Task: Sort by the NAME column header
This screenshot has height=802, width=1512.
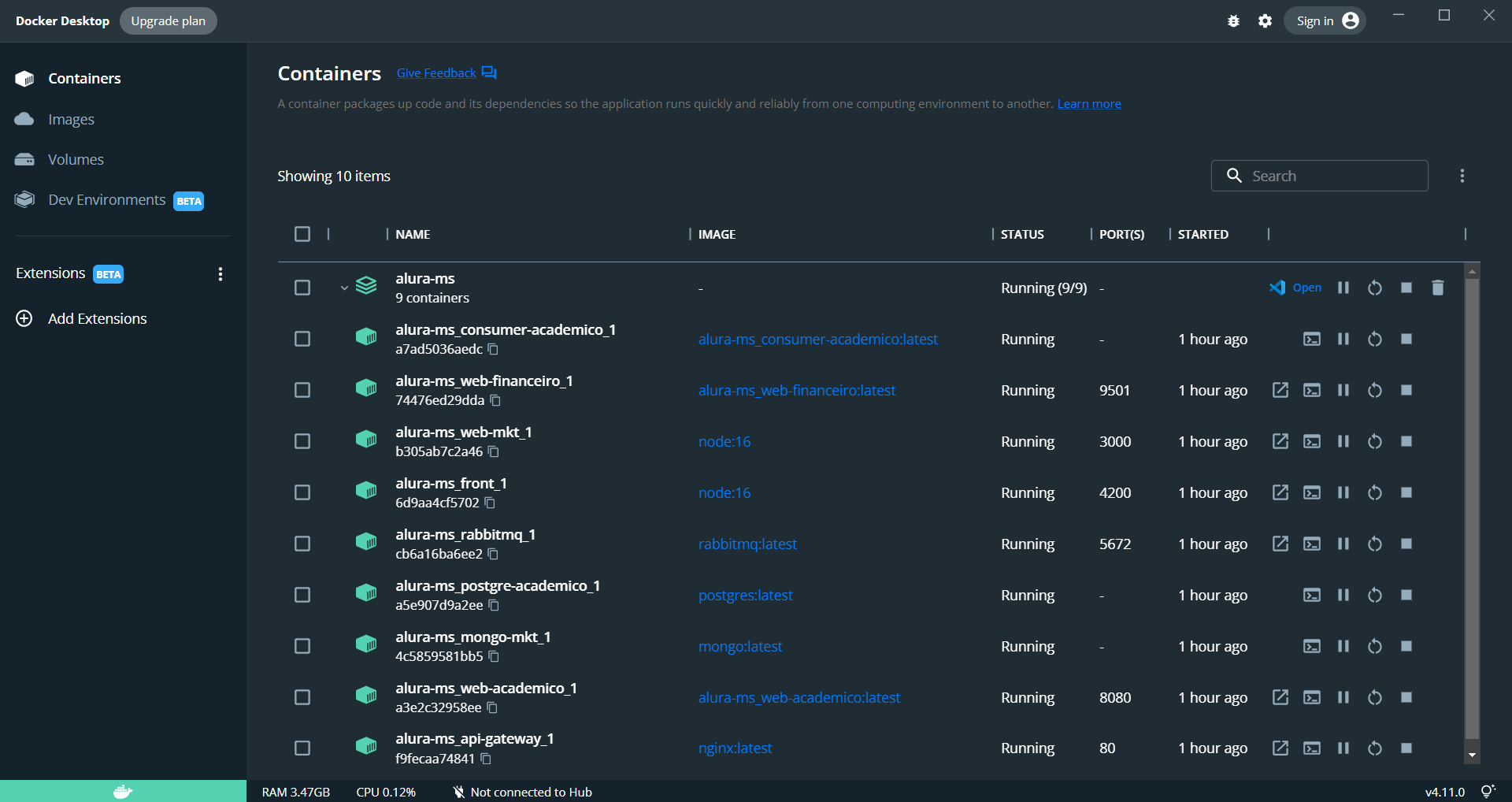Action: point(413,235)
